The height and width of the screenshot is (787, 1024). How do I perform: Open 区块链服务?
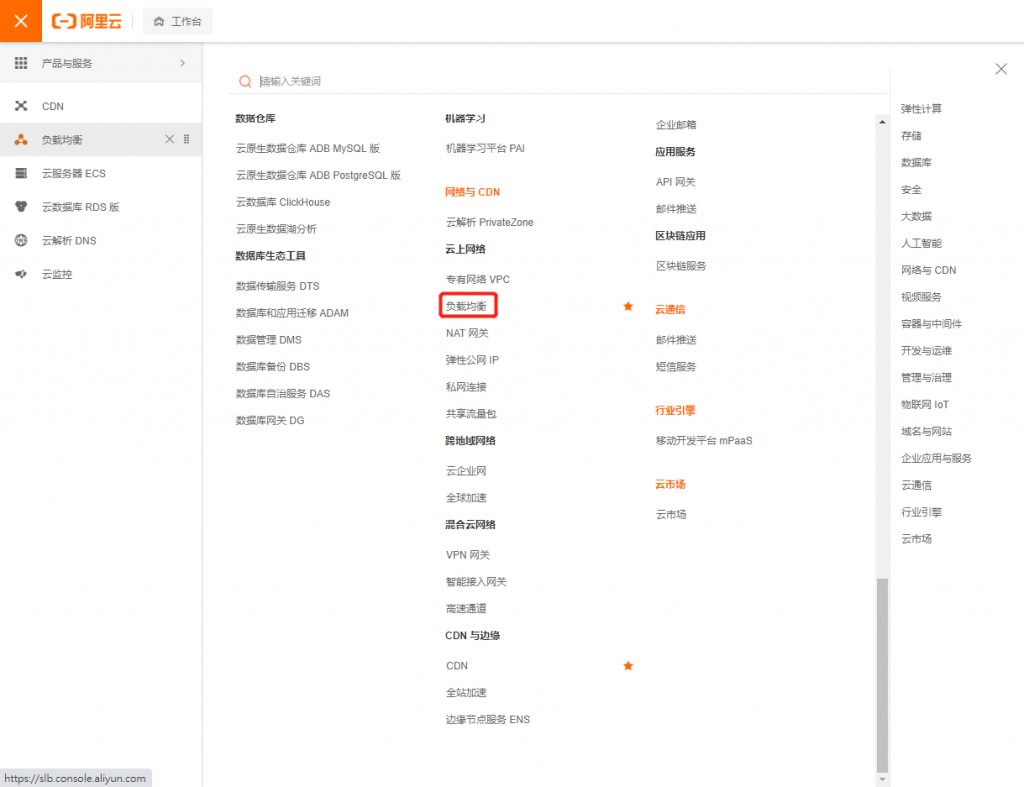coord(680,265)
